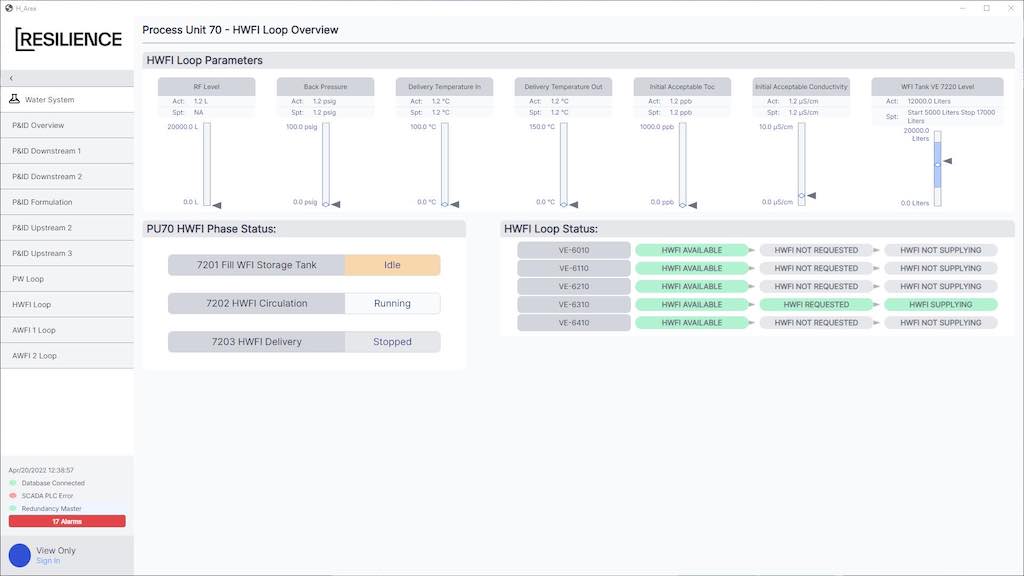This screenshot has width=1024, height=576.
Task: Open P&ID Downstream 1 page
Action: pos(67,151)
